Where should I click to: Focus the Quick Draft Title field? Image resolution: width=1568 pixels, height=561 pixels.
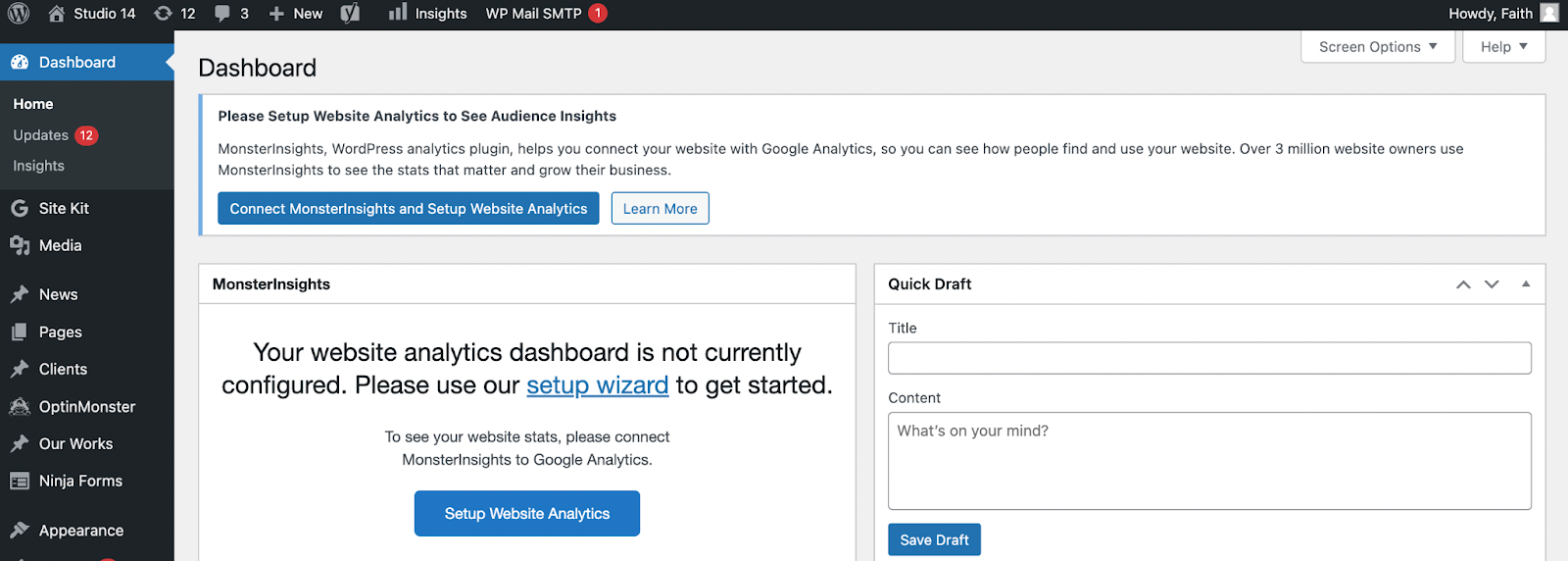[1208, 358]
